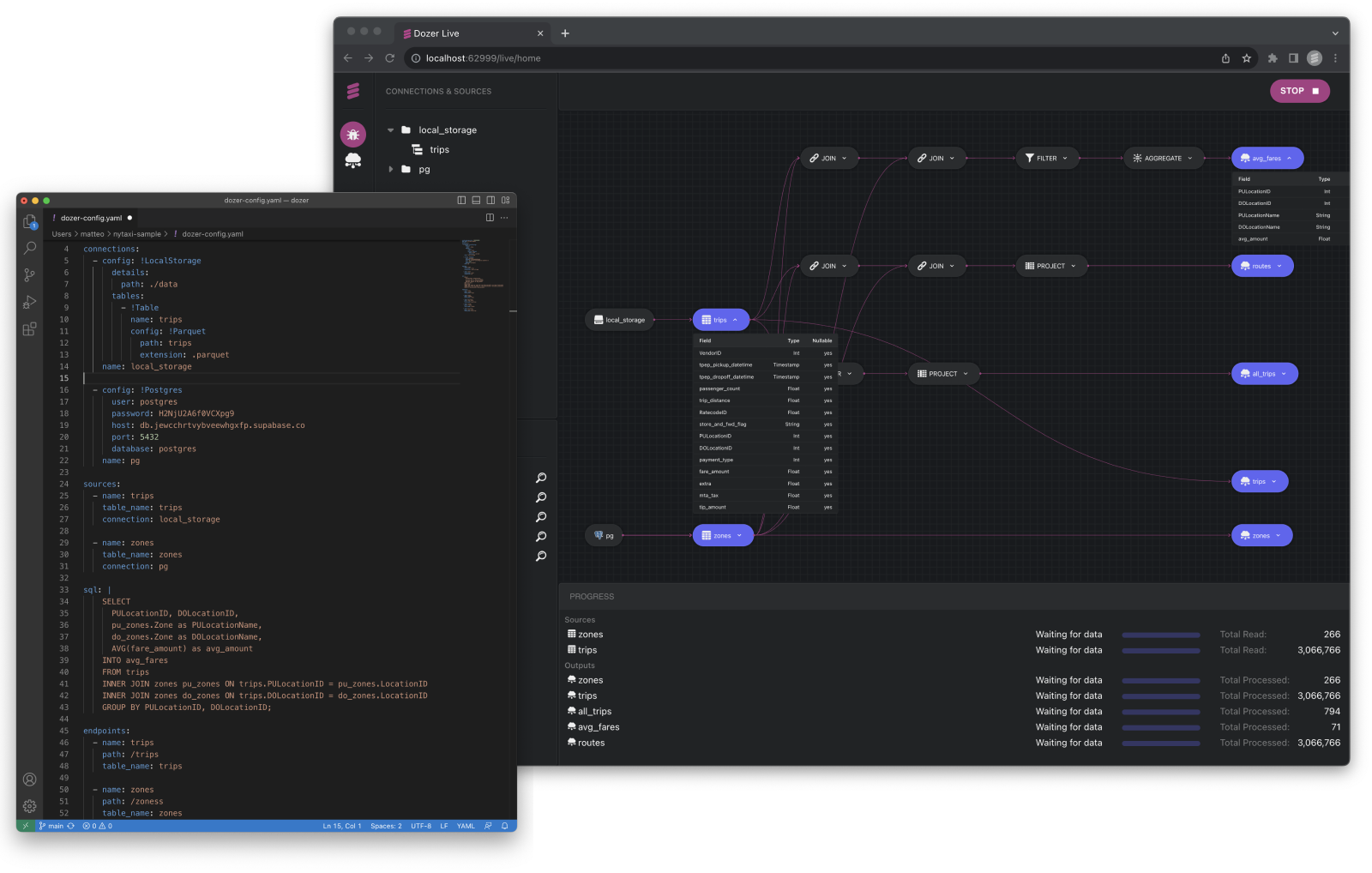Open a new browser tab

[x=565, y=33]
